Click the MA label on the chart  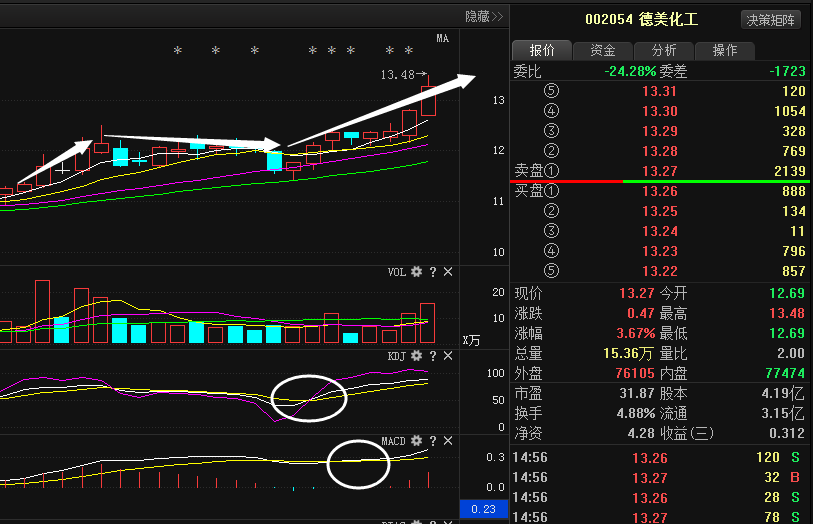tap(442, 38)
